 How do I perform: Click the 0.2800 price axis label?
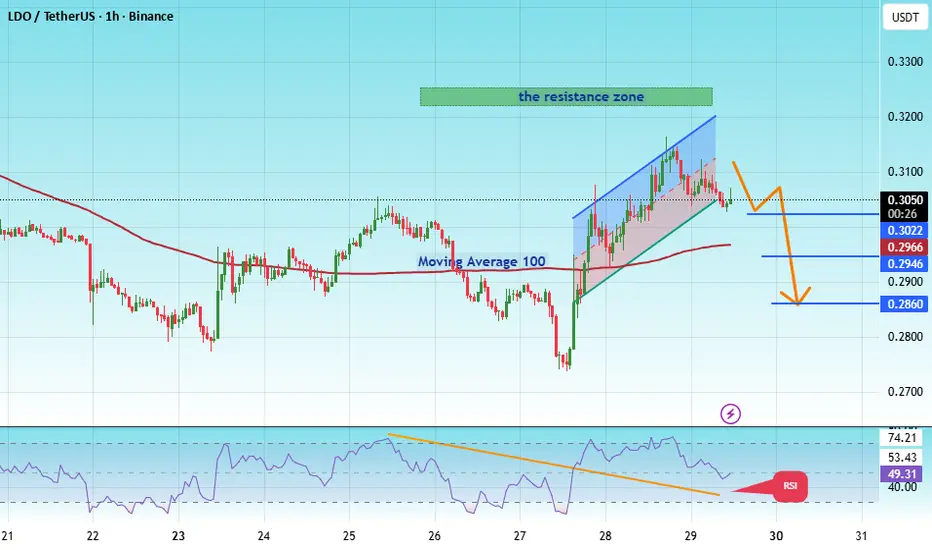point(905,337)
